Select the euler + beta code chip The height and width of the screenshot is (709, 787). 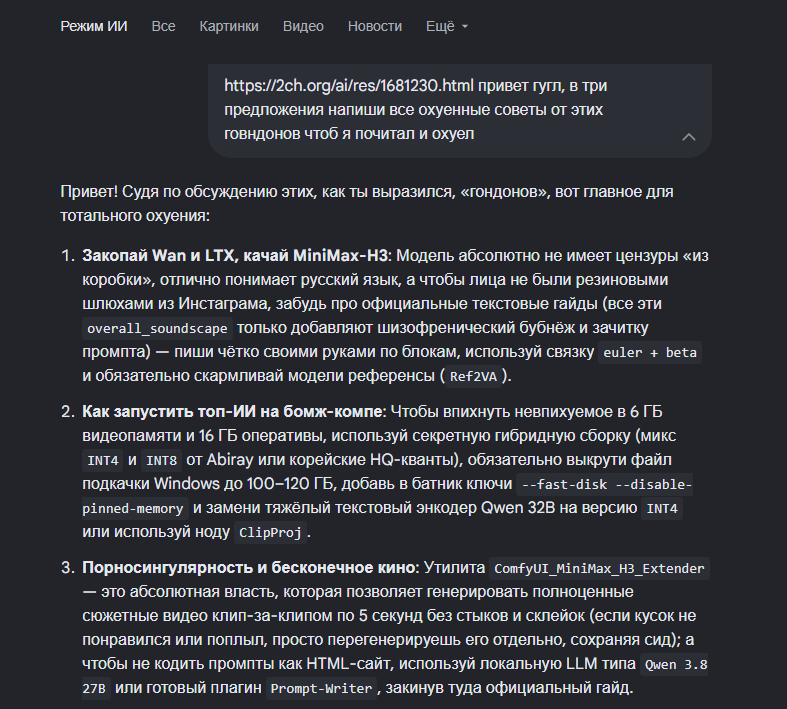click(x=650, y=353)
